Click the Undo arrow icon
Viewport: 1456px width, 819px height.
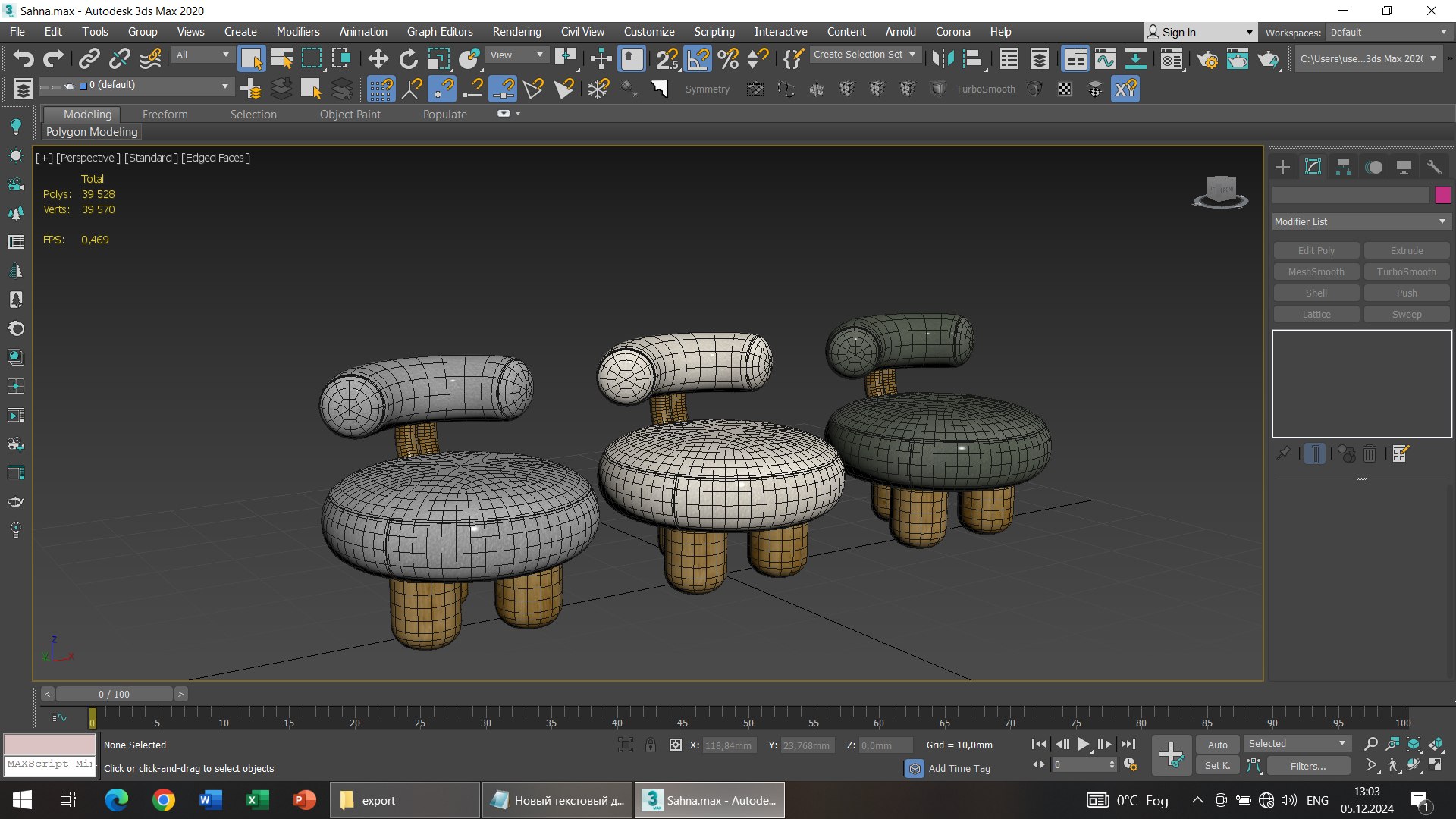[24, 58]
